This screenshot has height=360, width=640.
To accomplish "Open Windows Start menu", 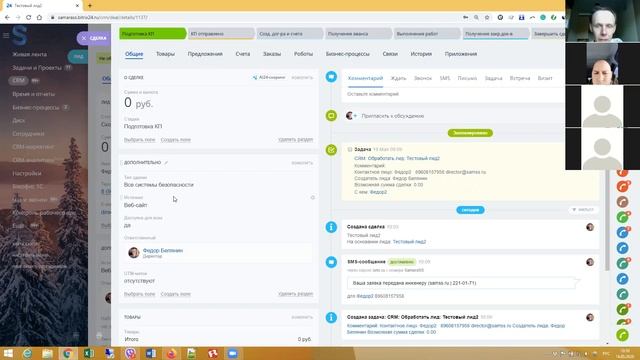I will tap(8, 353).
